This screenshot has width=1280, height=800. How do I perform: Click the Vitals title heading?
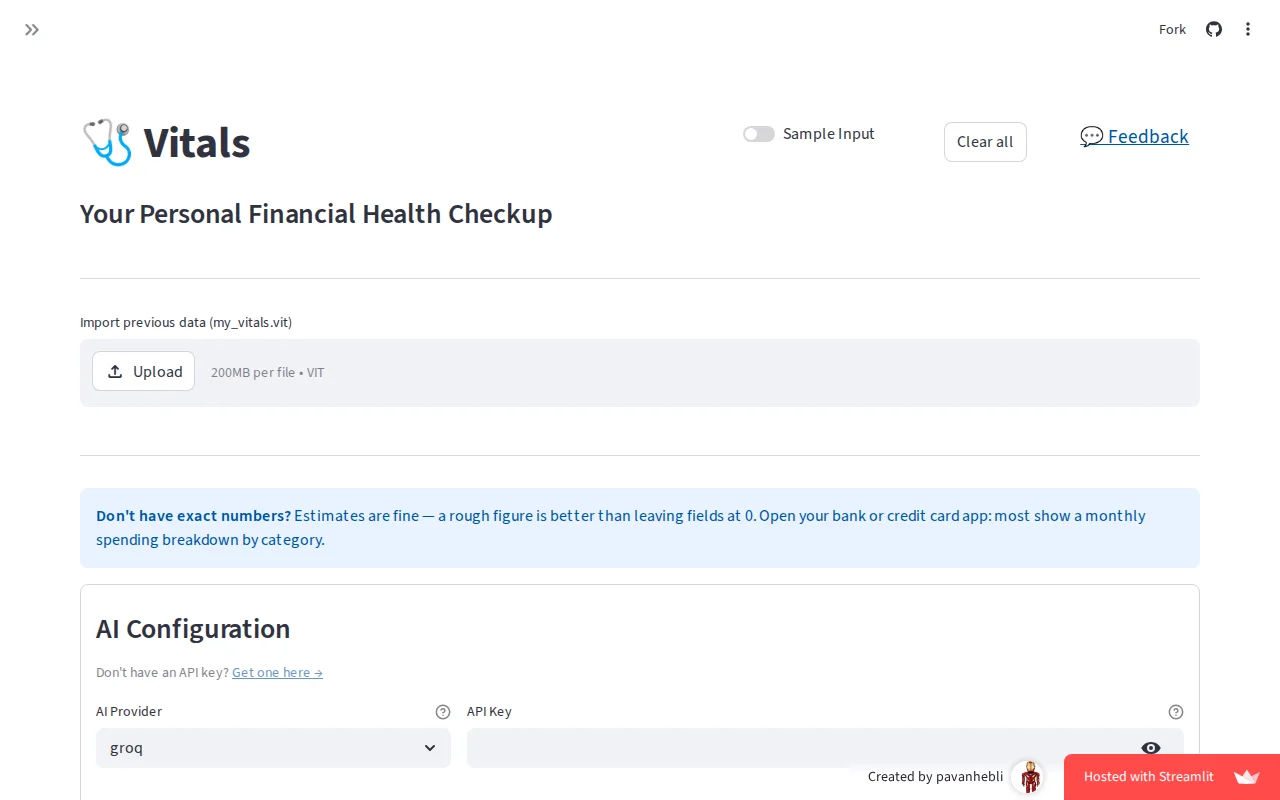tap(197, 142)
